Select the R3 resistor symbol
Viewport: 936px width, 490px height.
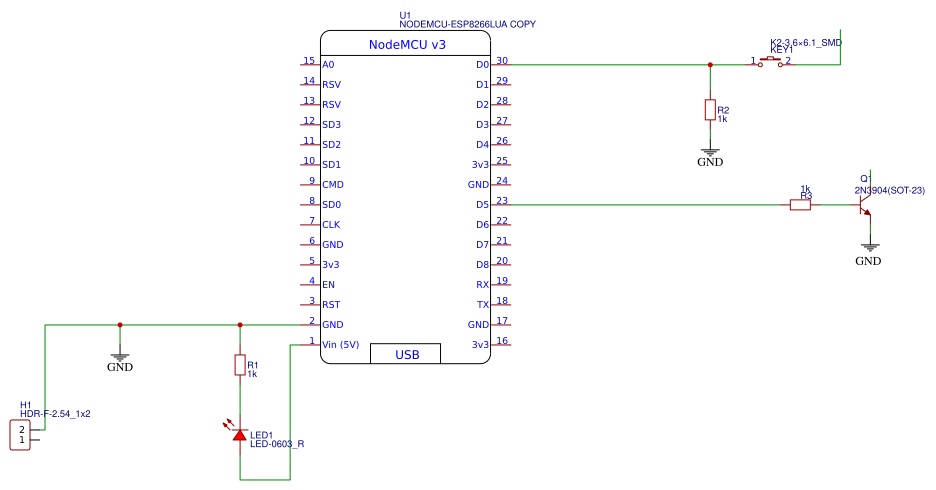(x=800, y=205)
